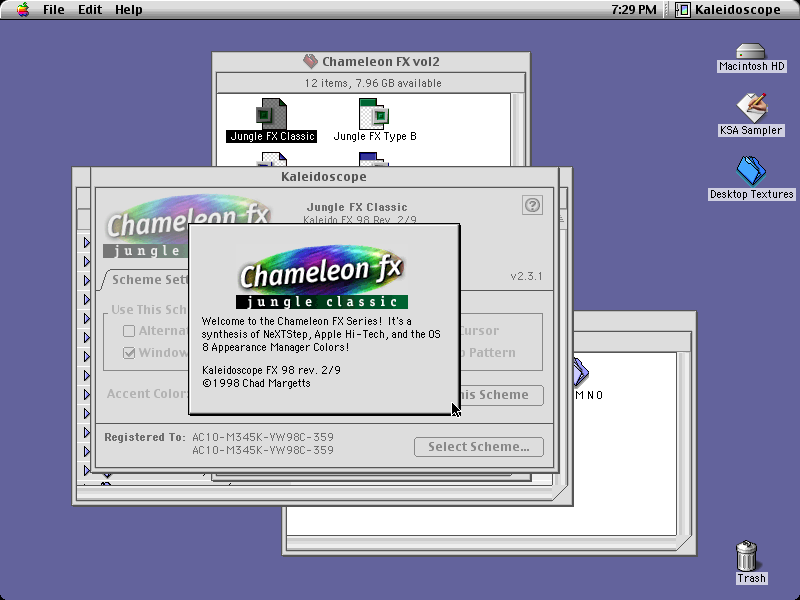Image resolution: width=800 pixels, height=600 pixels.
Task: Expand the topmost disclosure triangle in the list window
Action: [x=87, y=242]
